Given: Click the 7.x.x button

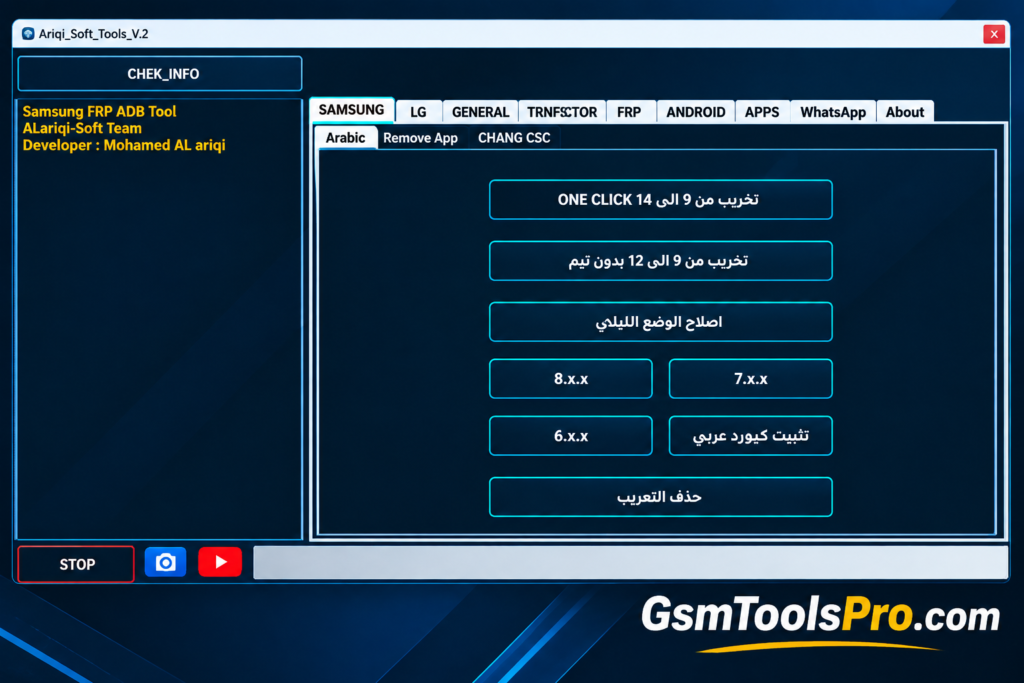Looking at the screenshot, I should (x=750, y=379).
